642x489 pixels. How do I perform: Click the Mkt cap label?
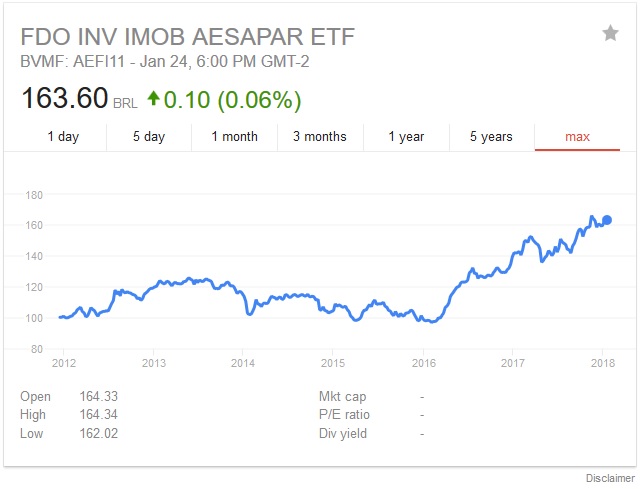[343, 396]
